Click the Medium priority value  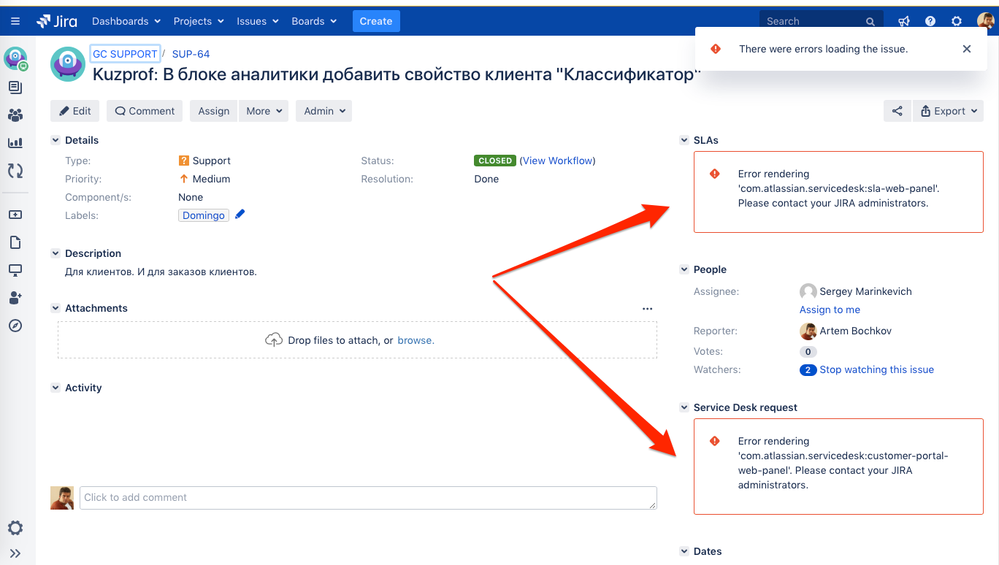[x=211, y=179]
